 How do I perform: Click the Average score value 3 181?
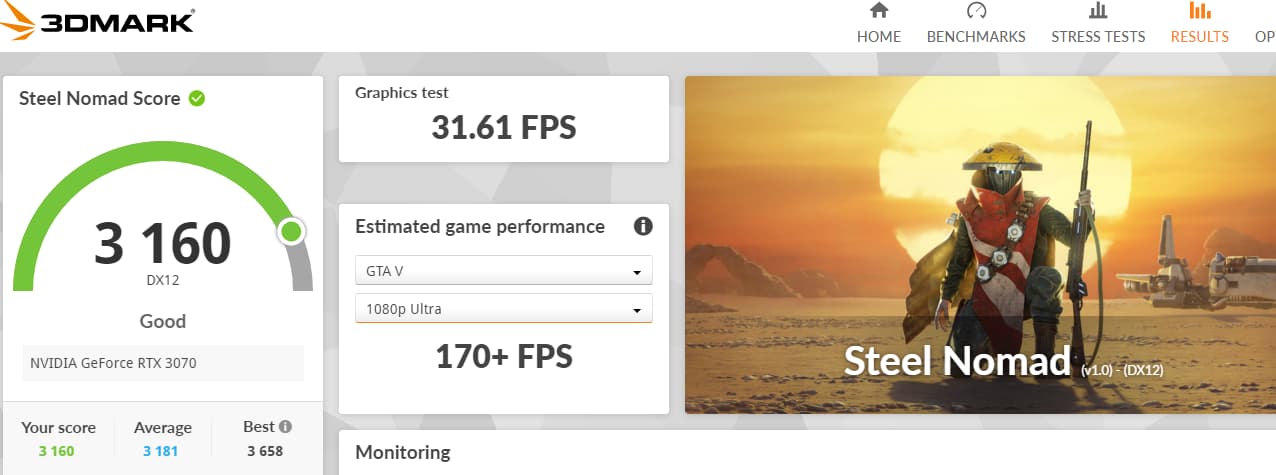coord(162,451)
